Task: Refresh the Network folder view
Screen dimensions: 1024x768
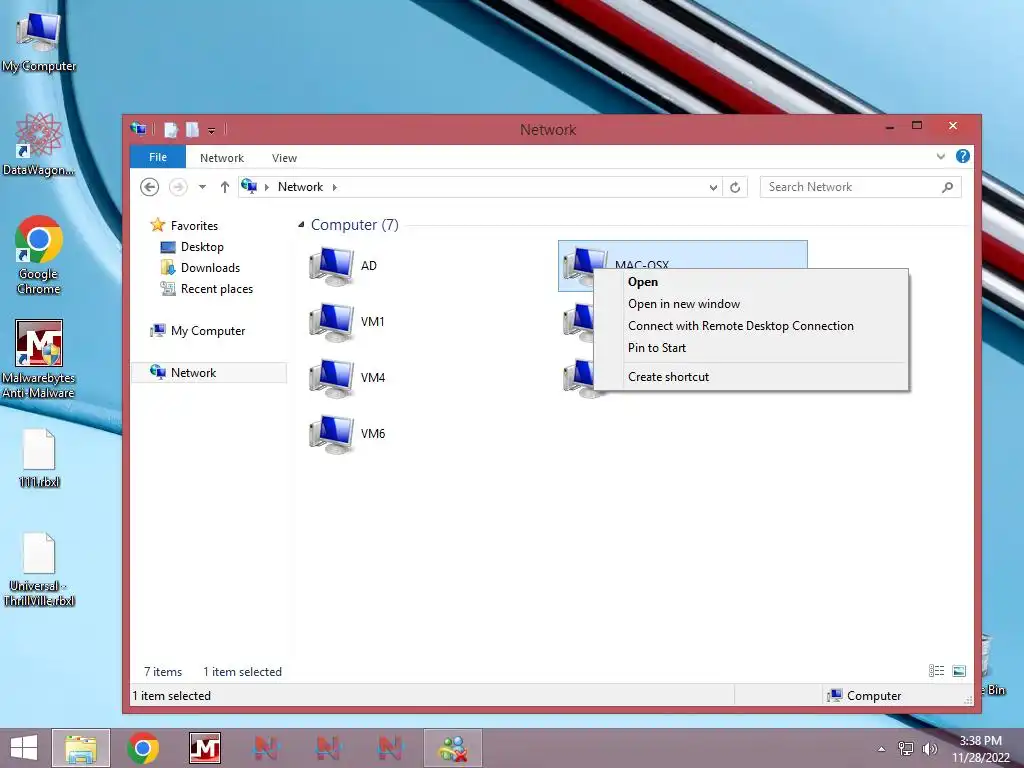Action: point(735,187)
